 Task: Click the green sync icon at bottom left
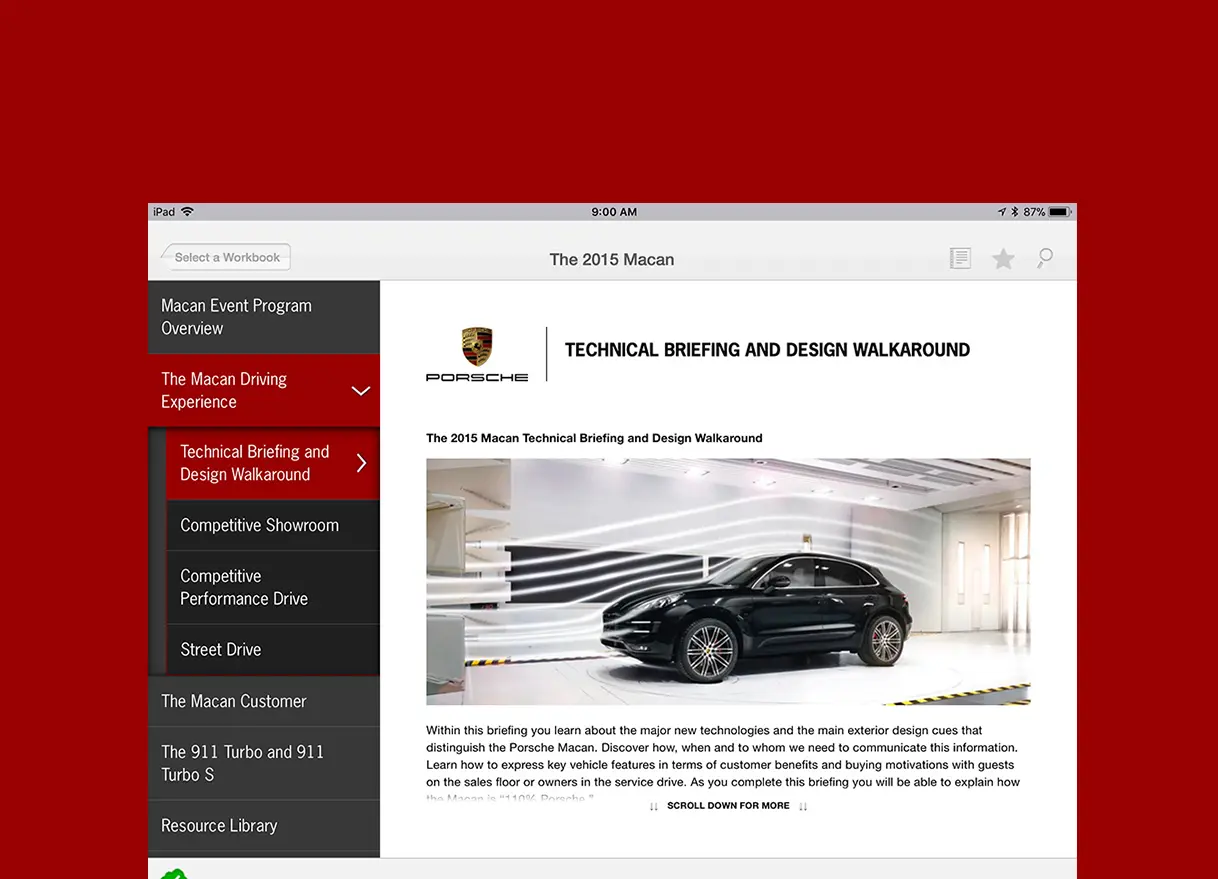tap(176, 873)
